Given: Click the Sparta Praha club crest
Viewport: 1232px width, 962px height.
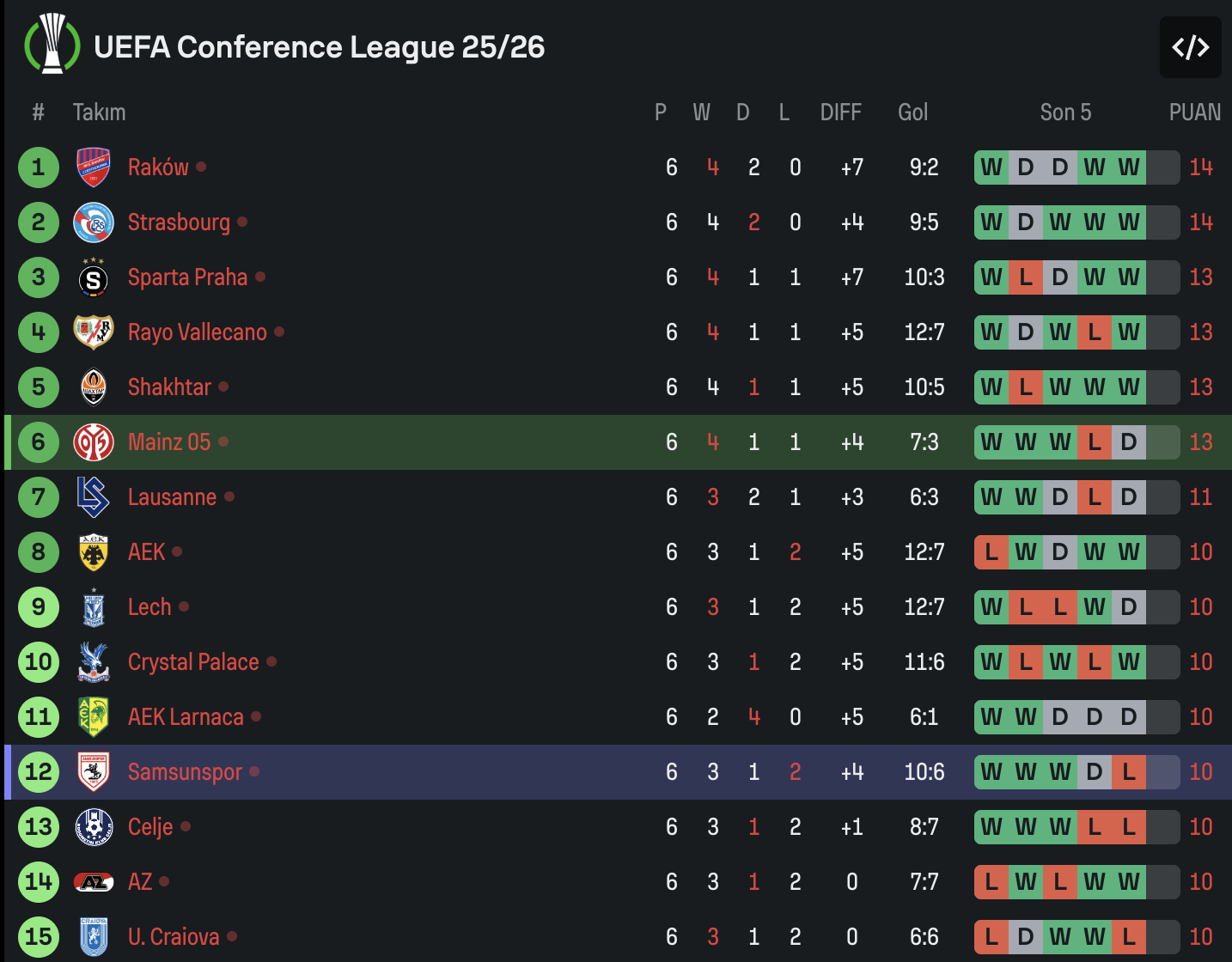Looking at the screenshot, I should click(x=93, y=277).
